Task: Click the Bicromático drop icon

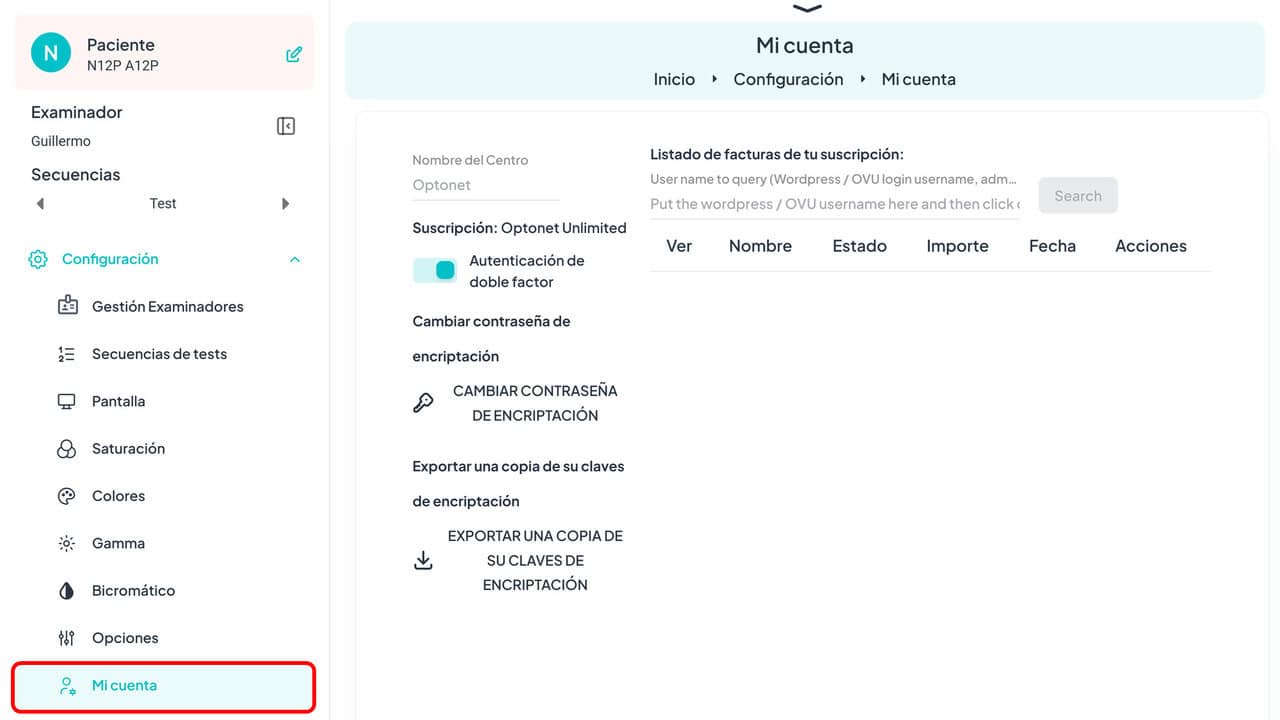Action: click(x=67, y=591)
